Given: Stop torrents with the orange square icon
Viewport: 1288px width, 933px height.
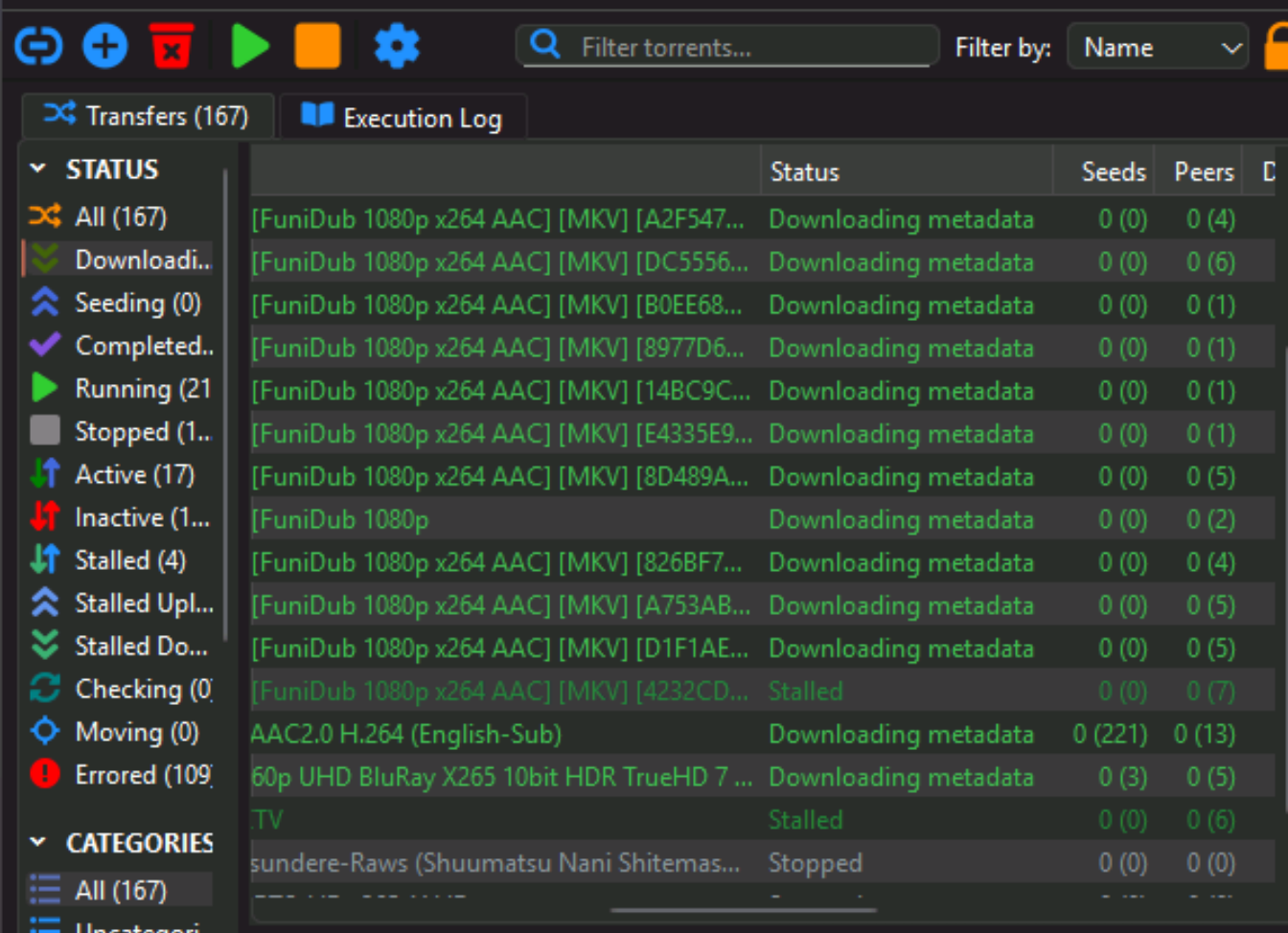Looking at the screenshot, I should [x=317, y=46].
